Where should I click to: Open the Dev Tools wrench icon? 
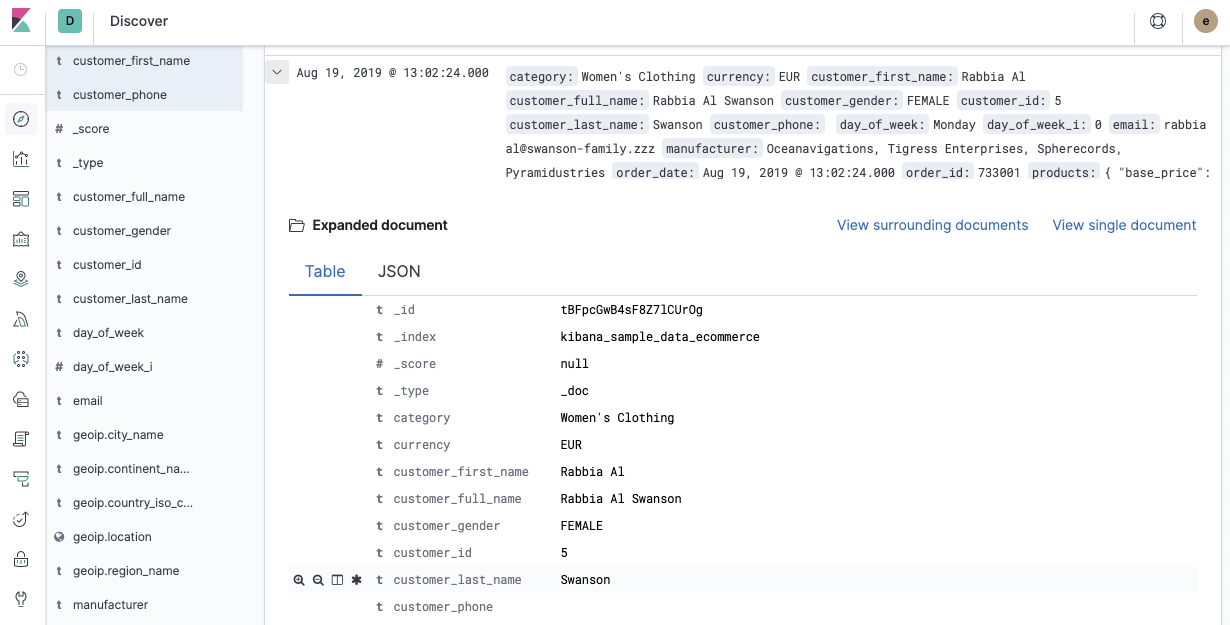[x=21, y=599]
